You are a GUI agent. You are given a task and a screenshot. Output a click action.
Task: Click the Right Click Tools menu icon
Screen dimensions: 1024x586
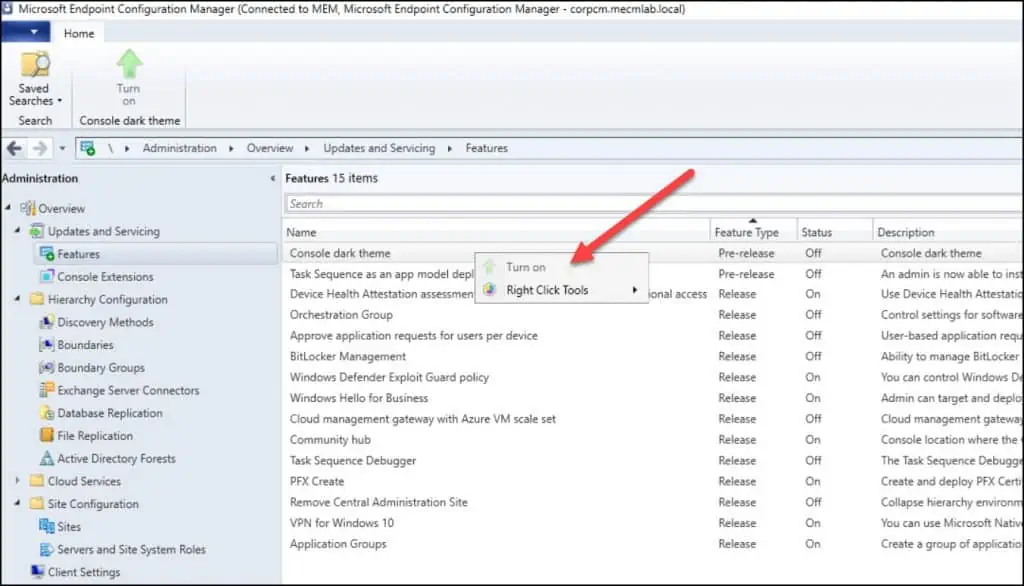click(x=490, y=289)
